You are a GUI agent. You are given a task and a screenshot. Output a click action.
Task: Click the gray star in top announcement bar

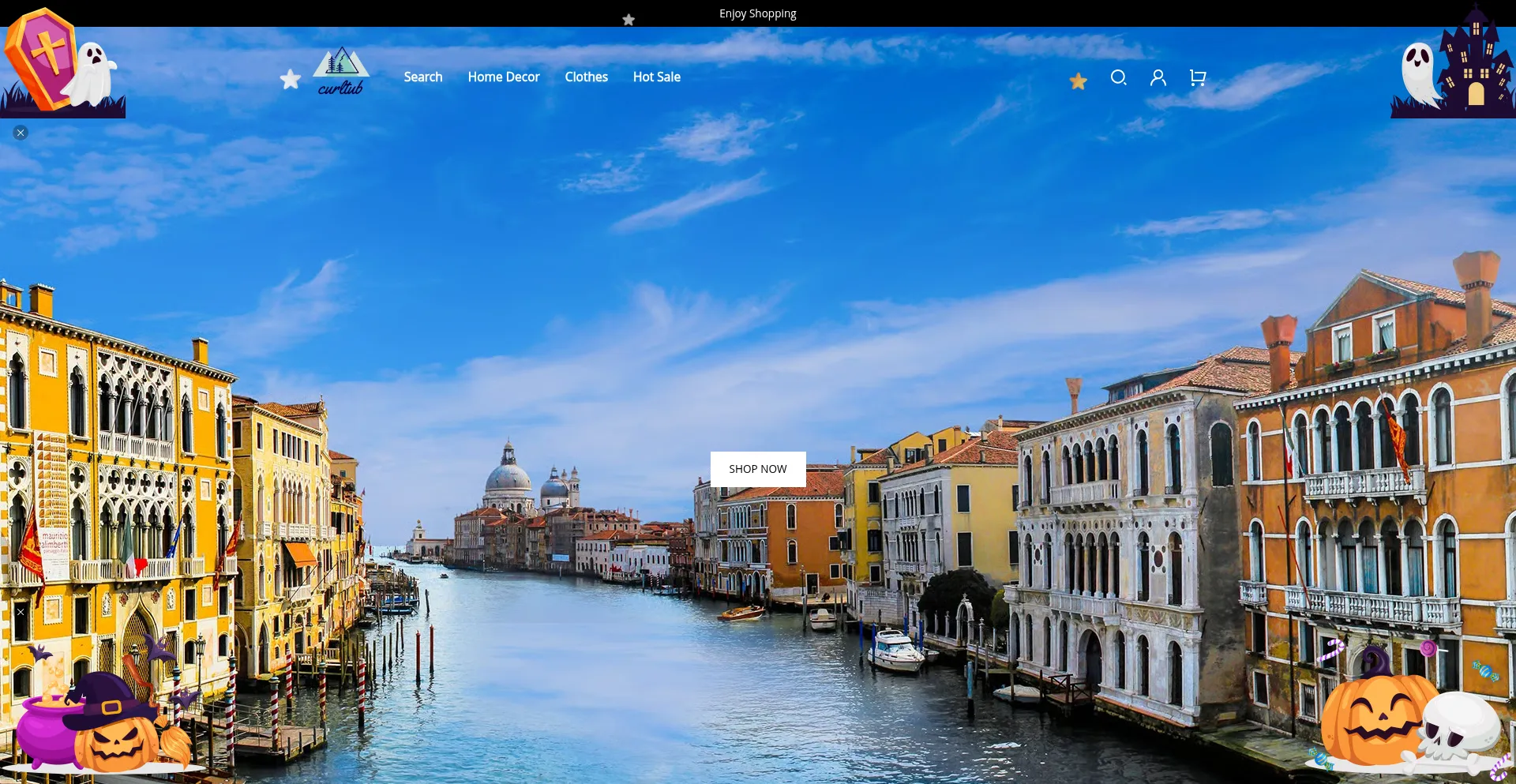(629, 20)
